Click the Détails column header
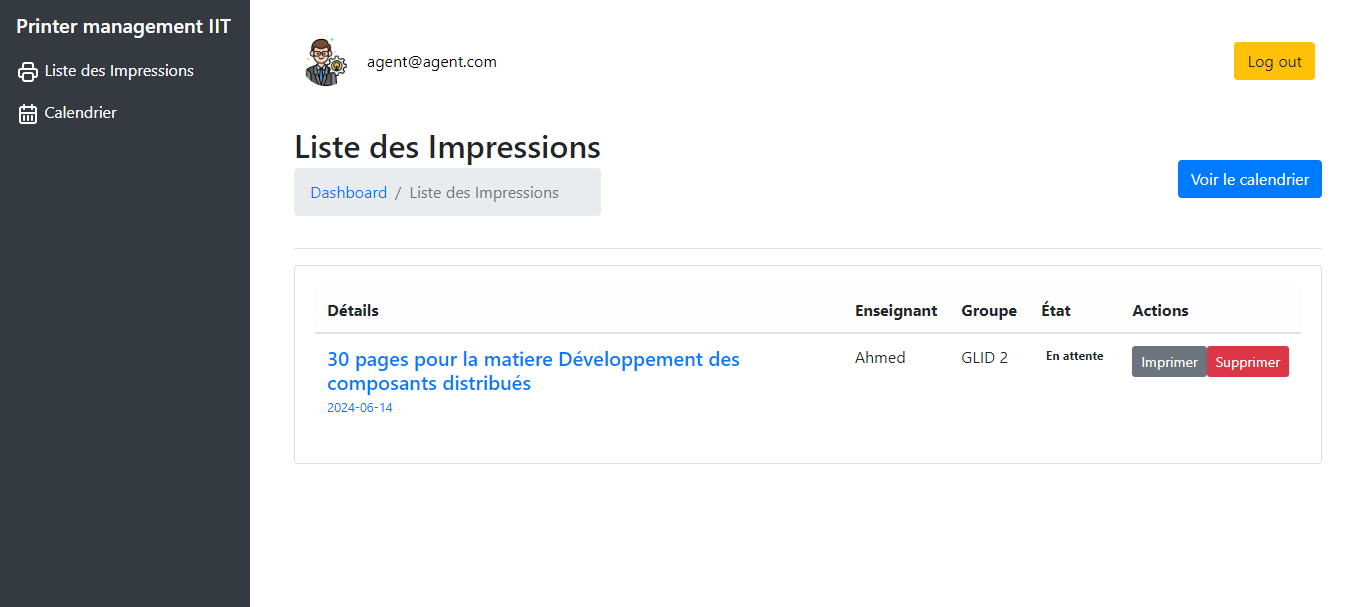Viewport: 1366px width, 607px height. pos(353,311)
